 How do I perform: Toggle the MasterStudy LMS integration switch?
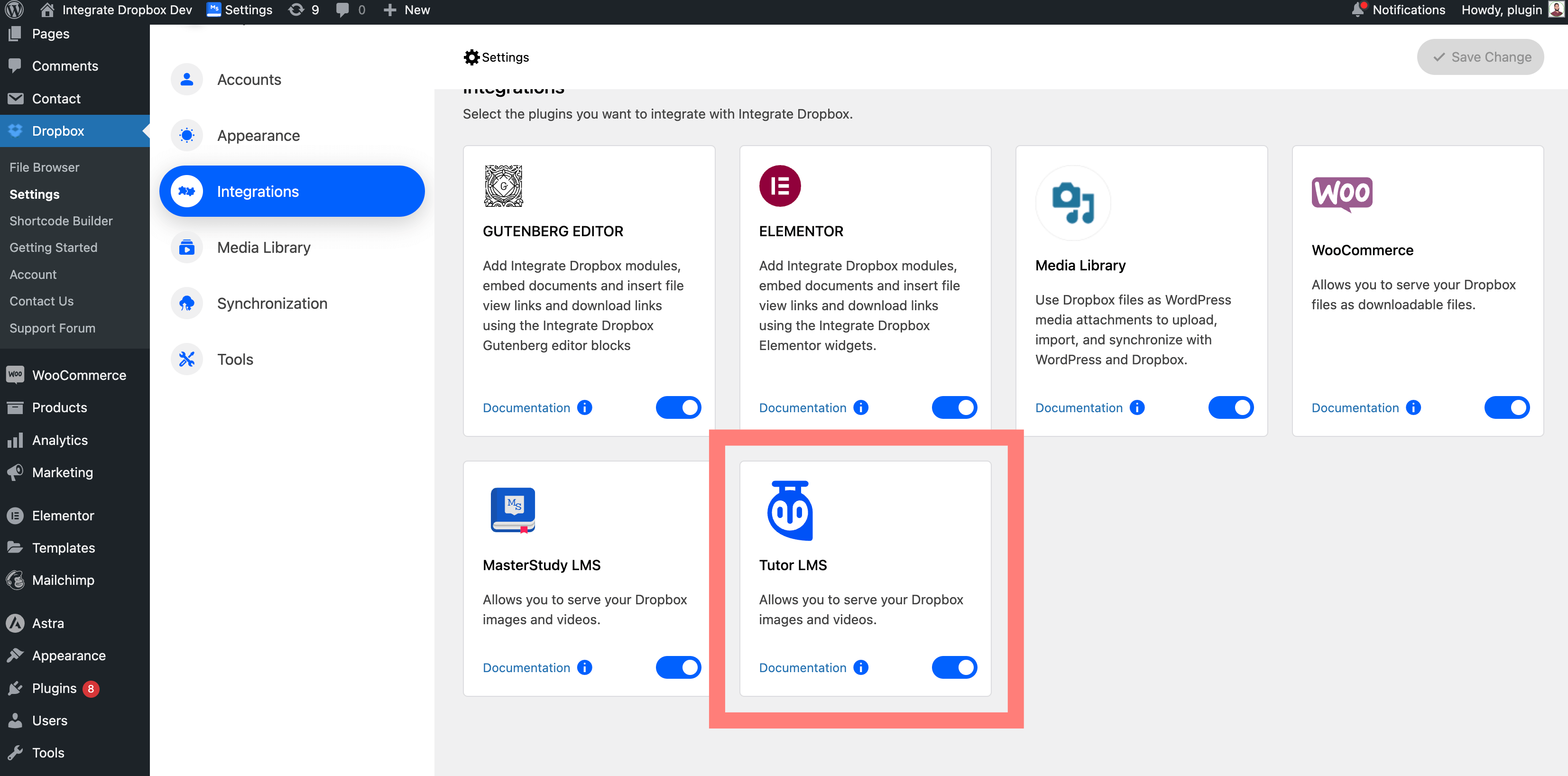[x=678, y=667]
